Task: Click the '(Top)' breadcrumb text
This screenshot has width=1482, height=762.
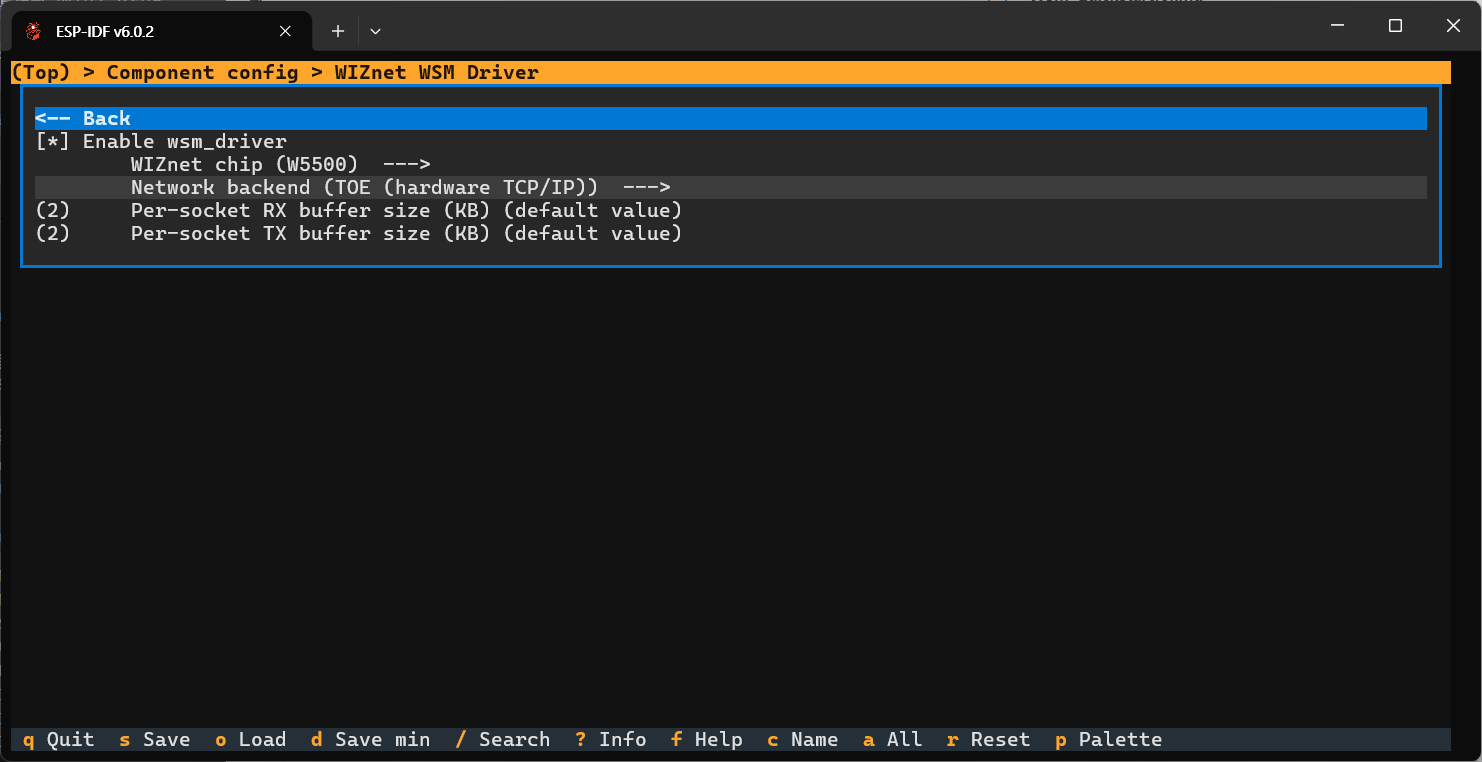Action: tap(41, 72)
